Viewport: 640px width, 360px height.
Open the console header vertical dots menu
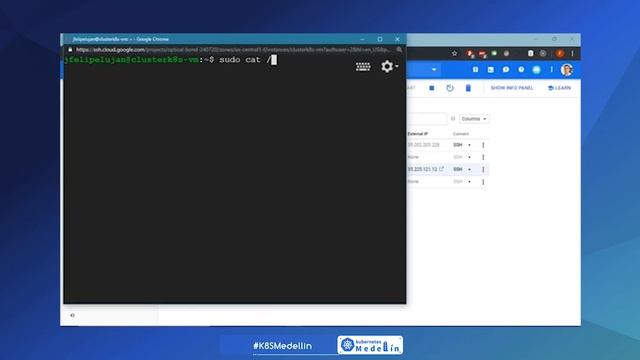(551, 70)
